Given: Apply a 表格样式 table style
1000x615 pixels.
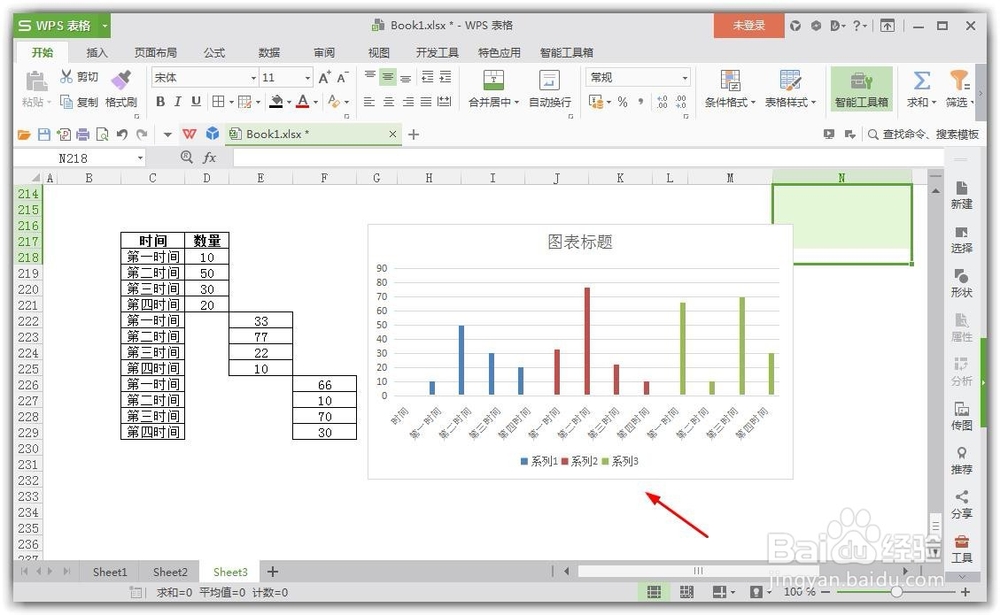Looking at the screenshot, I should coord(789,85).
